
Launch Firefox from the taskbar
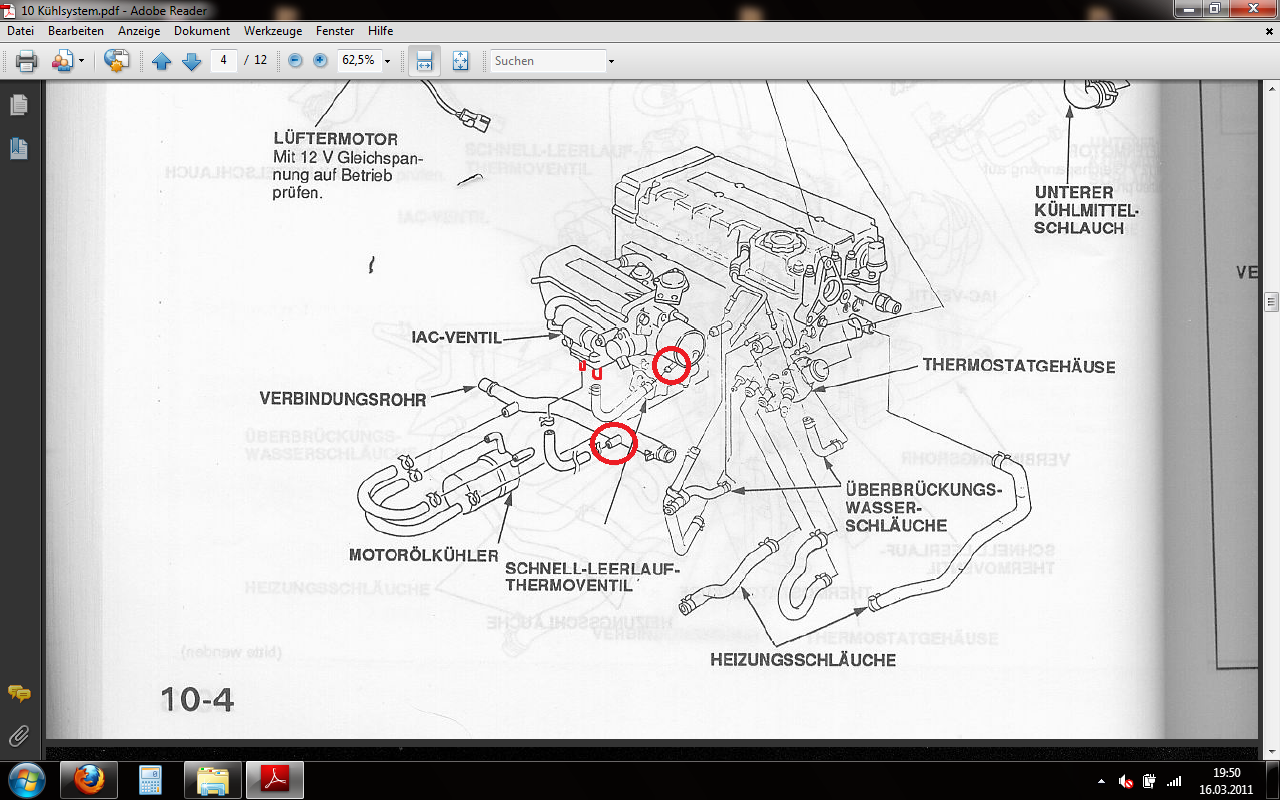pyautogui.click(x=88, y=780)
